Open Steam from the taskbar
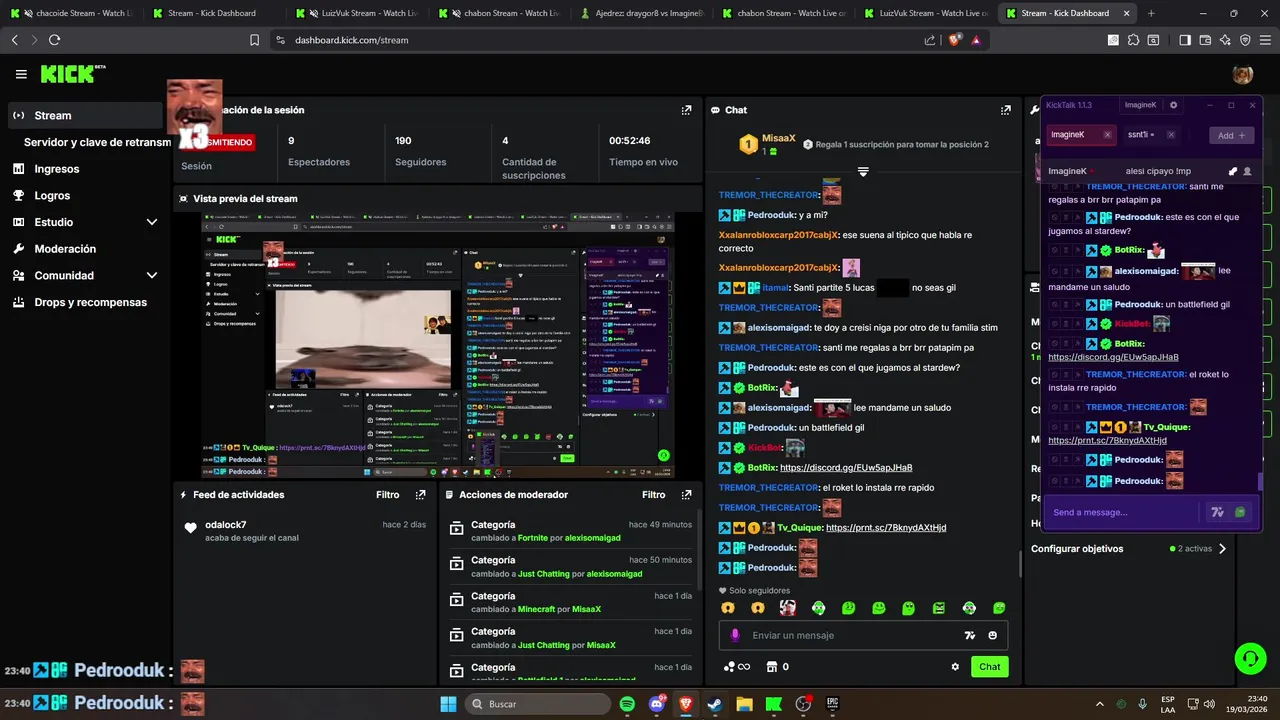Image resolution: width=1280 pixels, height=720 pixels. point(715,704)
